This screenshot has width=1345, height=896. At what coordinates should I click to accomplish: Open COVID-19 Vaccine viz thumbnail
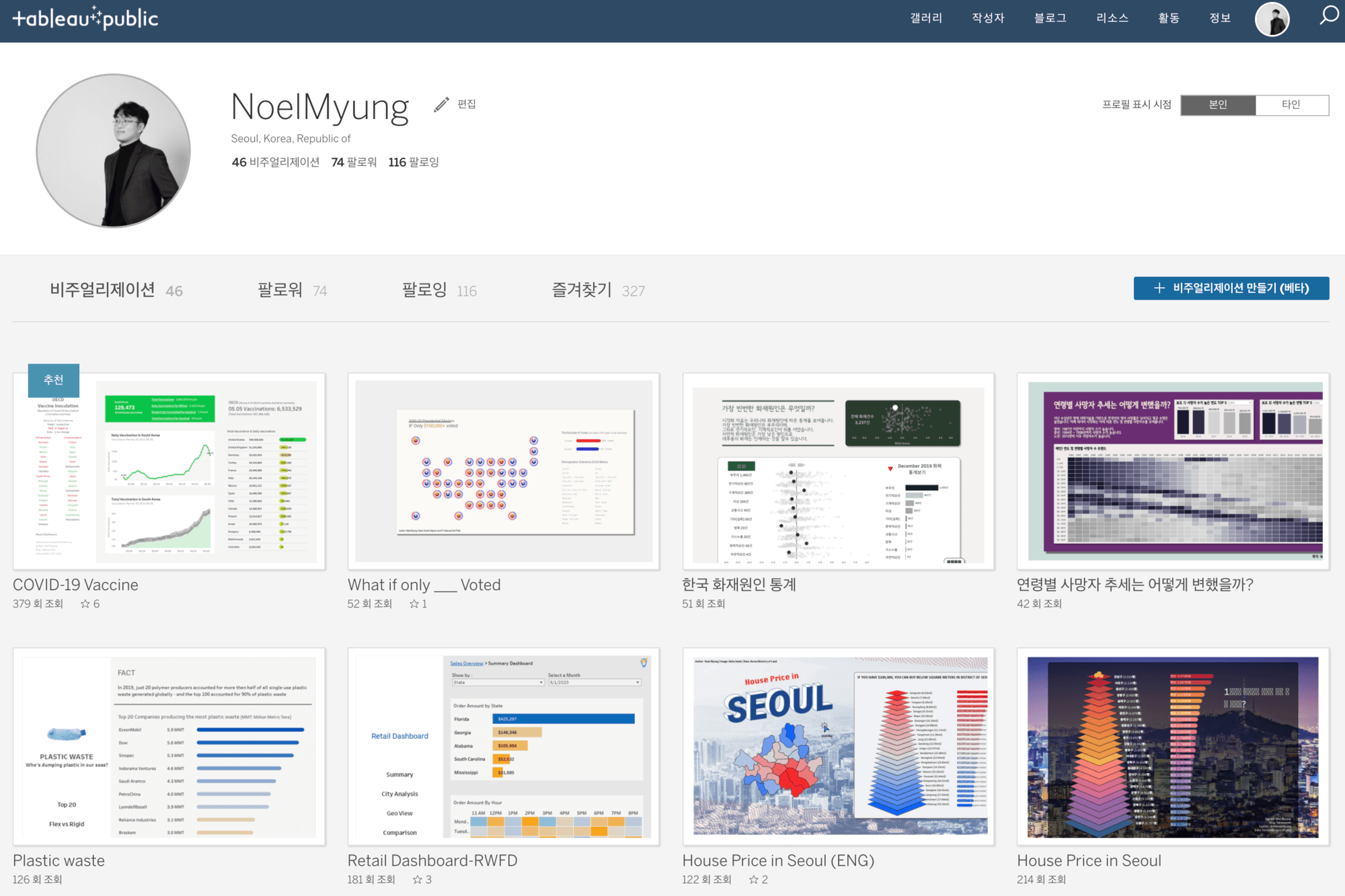coord(169,471)
